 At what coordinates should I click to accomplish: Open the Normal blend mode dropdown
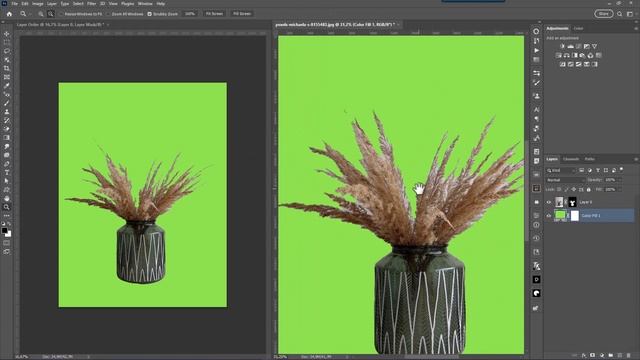click(566, 180)
